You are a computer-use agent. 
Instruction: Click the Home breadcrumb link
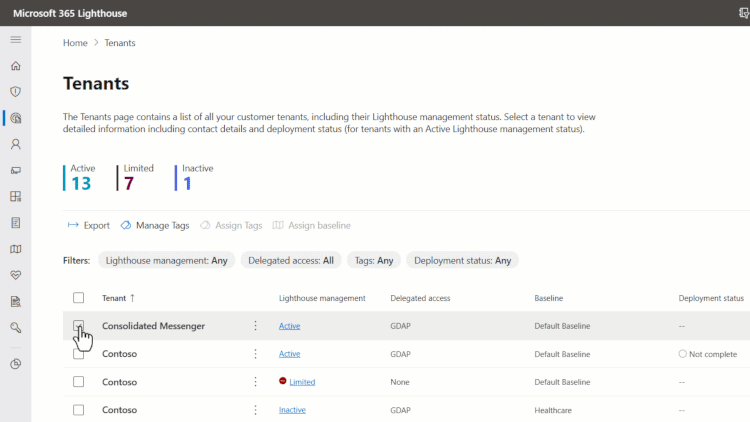pos(75,43)
